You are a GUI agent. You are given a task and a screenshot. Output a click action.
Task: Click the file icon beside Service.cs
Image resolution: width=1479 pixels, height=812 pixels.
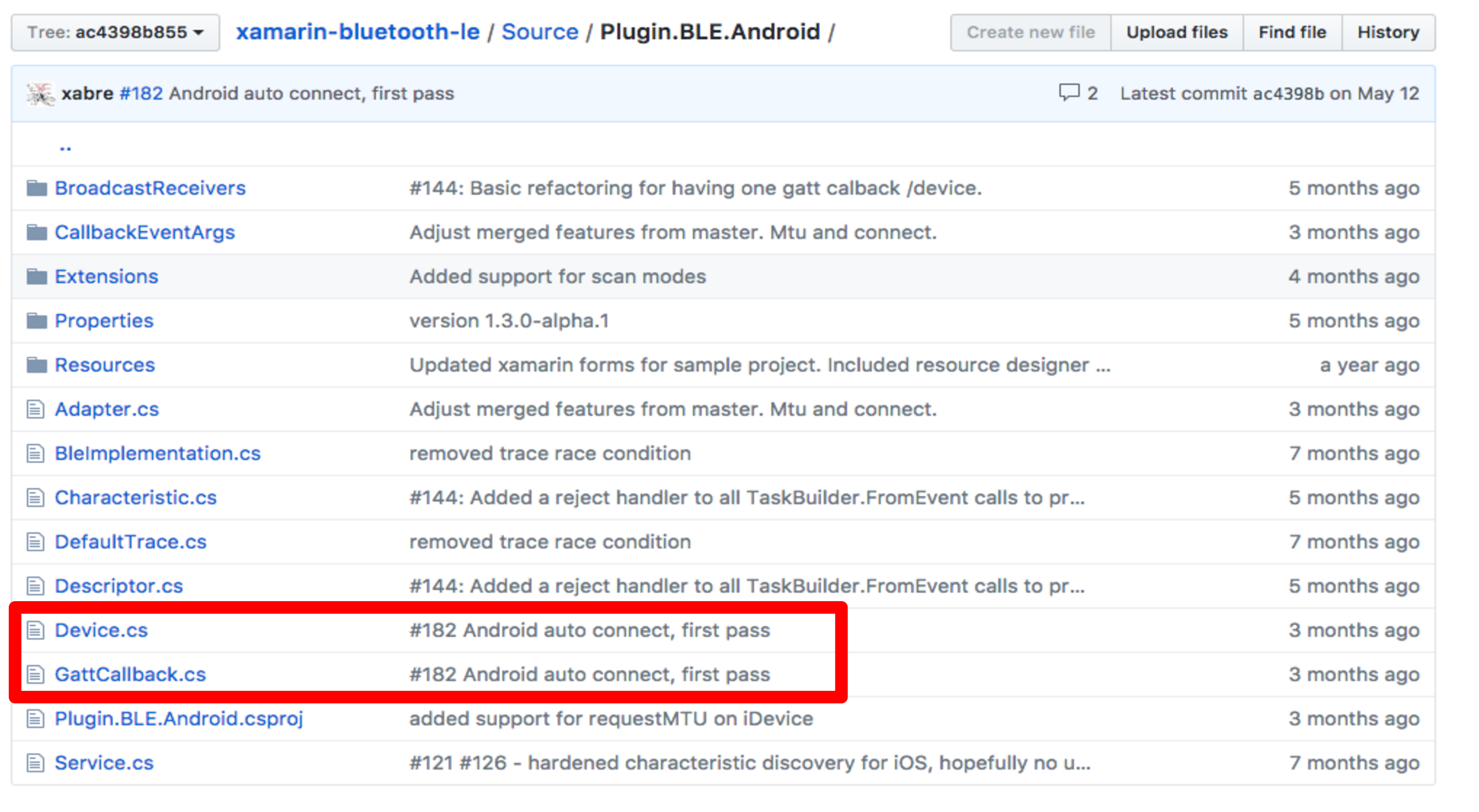point(35,763)
